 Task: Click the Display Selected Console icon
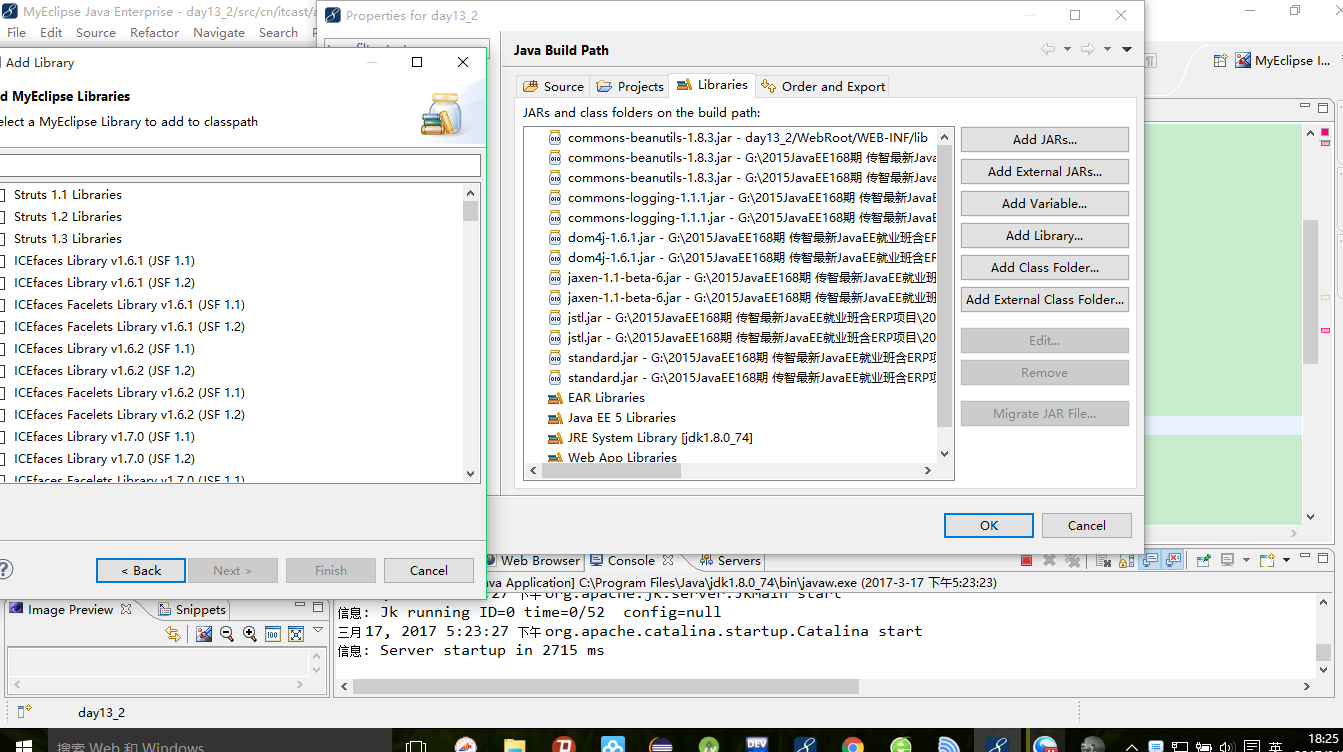click(1227, 560)
